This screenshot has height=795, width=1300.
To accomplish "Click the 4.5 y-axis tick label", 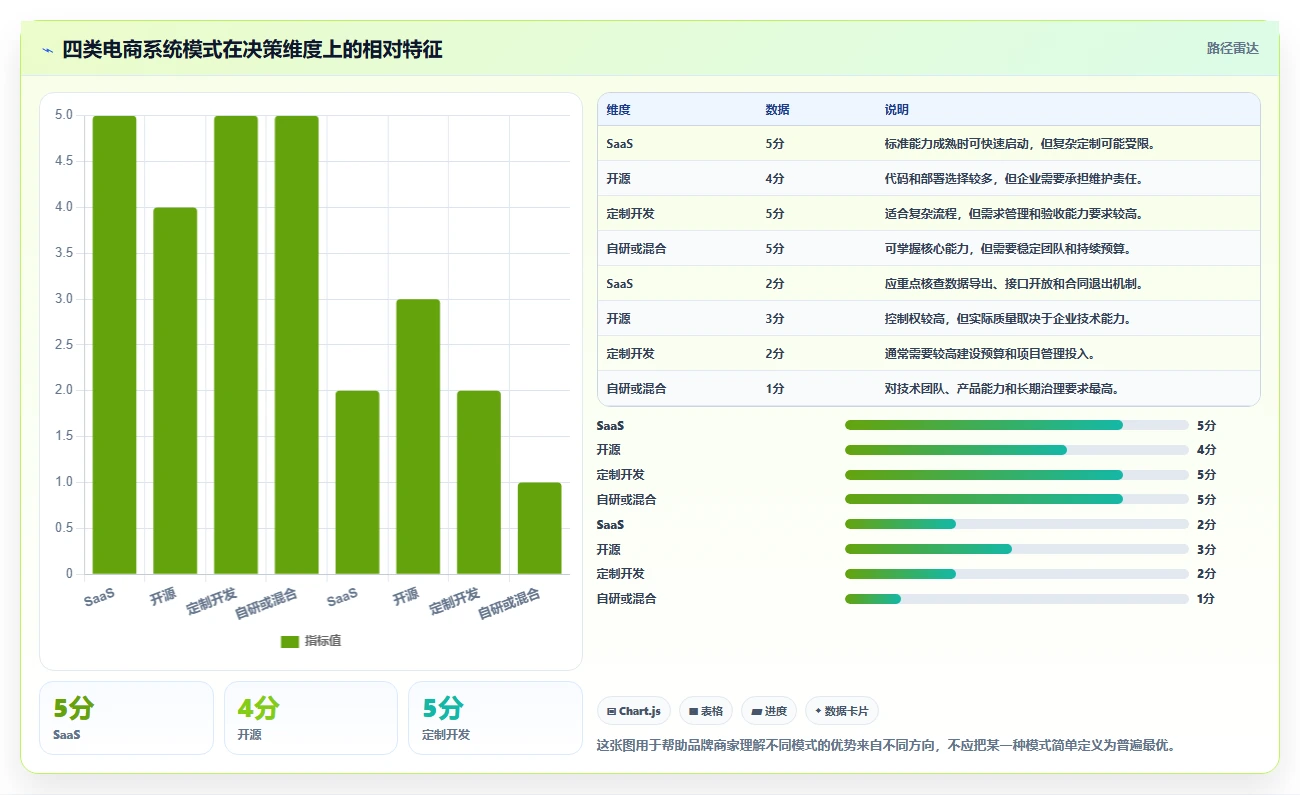I will [64, 161].
